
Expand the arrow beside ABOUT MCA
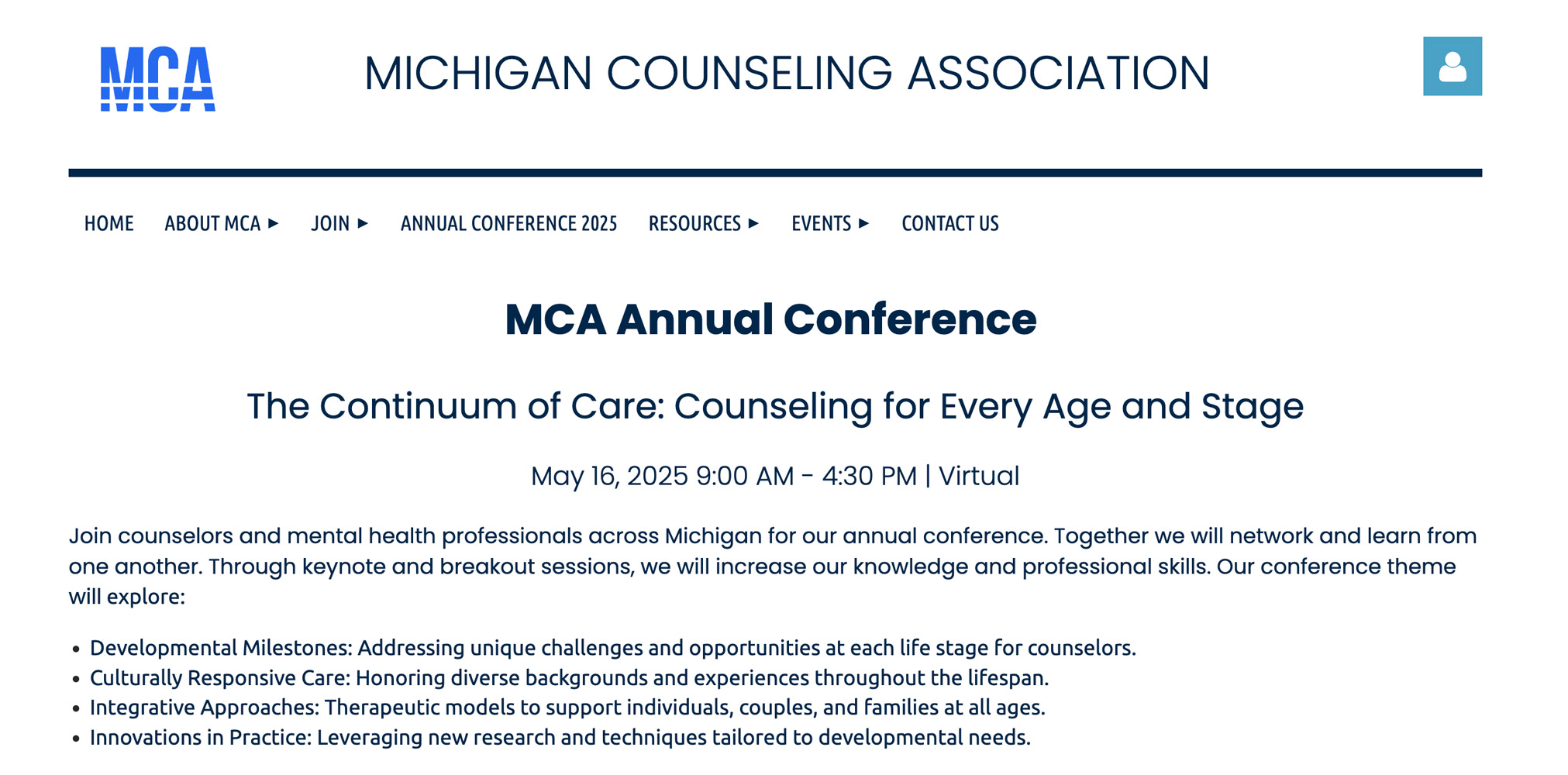(273, 224)
